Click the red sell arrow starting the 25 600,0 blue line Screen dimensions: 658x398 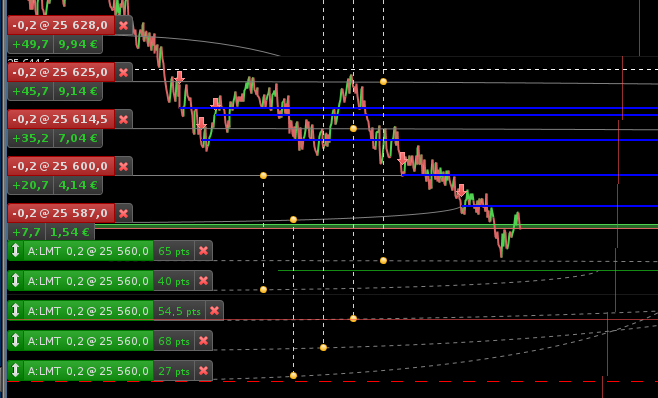click(402, 159)
